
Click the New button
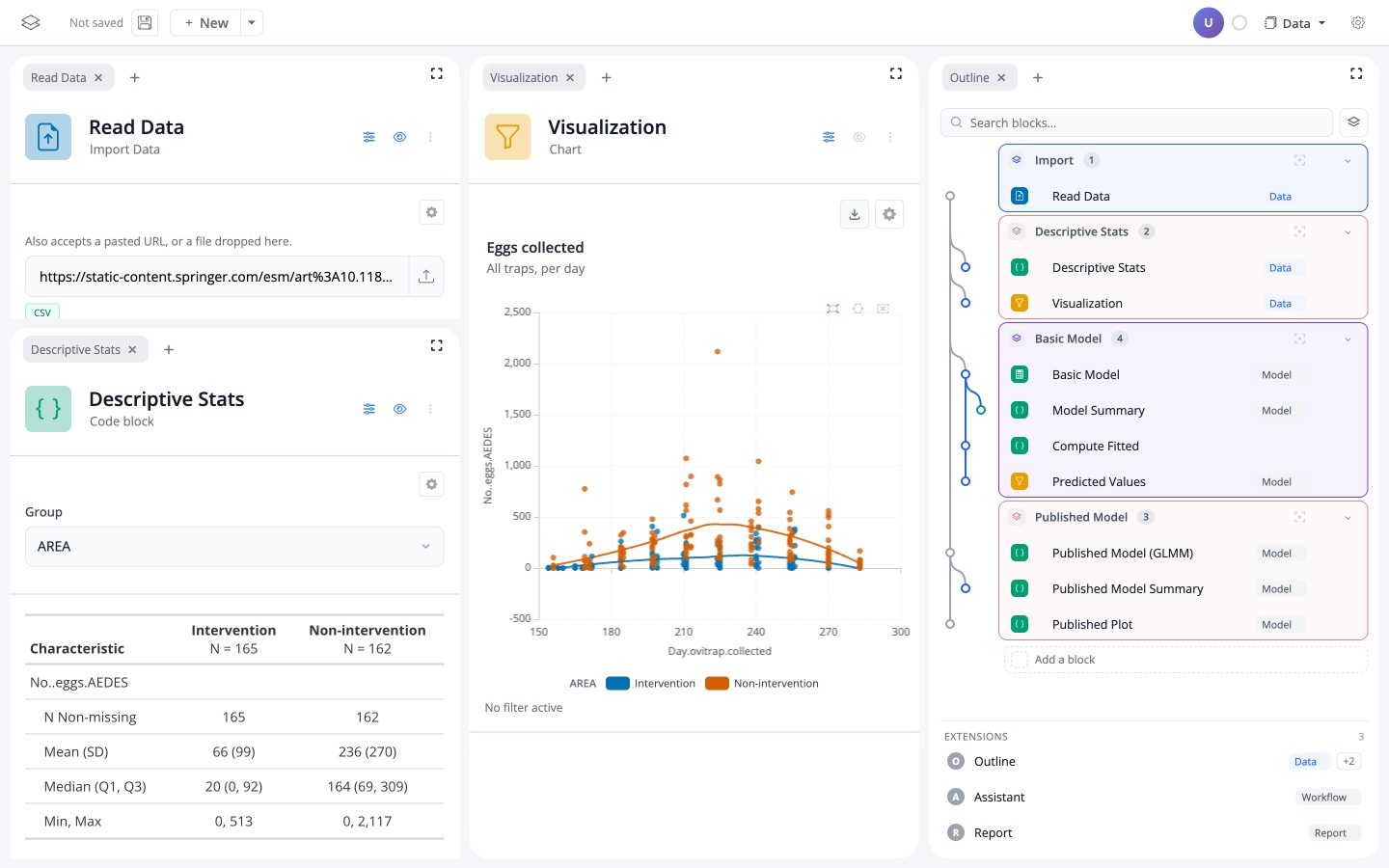pyautogui.click(x=206, y=23)
